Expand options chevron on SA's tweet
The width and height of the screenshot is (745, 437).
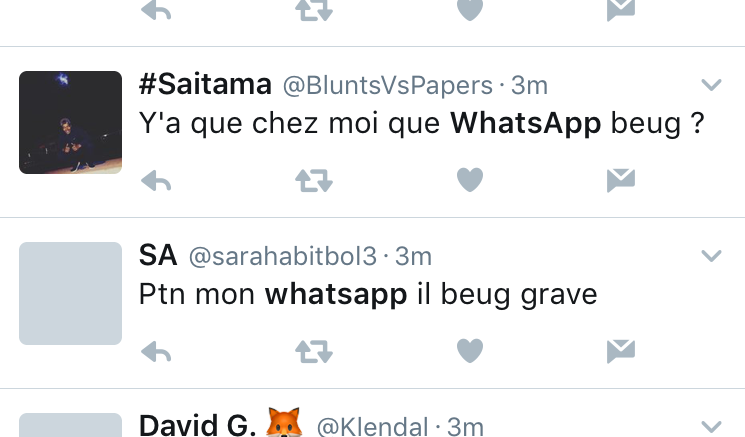(x=711, y=256)
